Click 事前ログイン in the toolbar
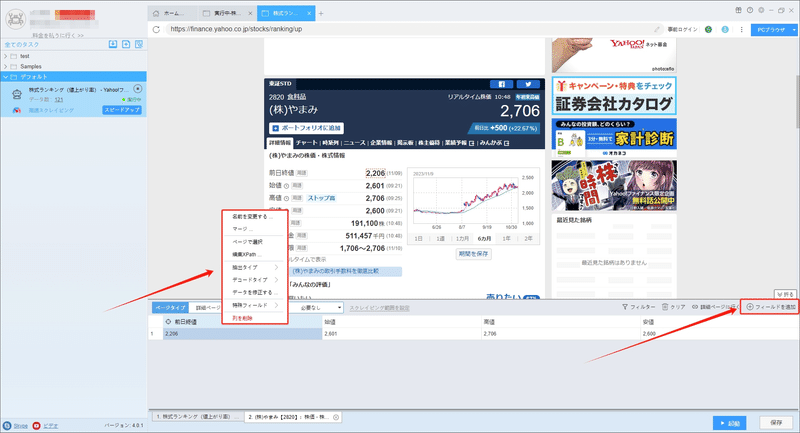Image resolution: width=800 pixels, height=433 pixels. pyautogui.click(x=682, y=30)
